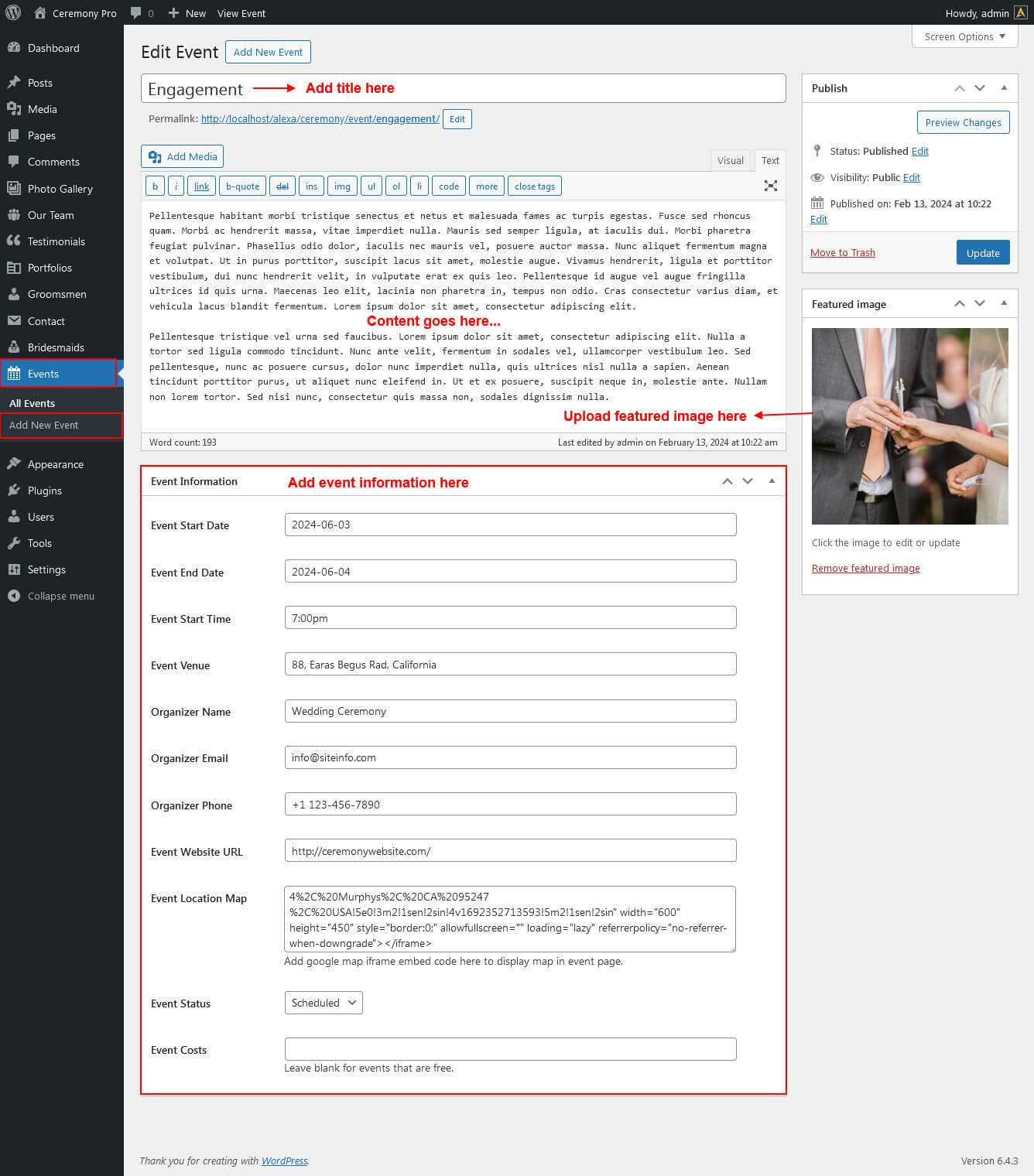Open All Events submenu item

33,403
